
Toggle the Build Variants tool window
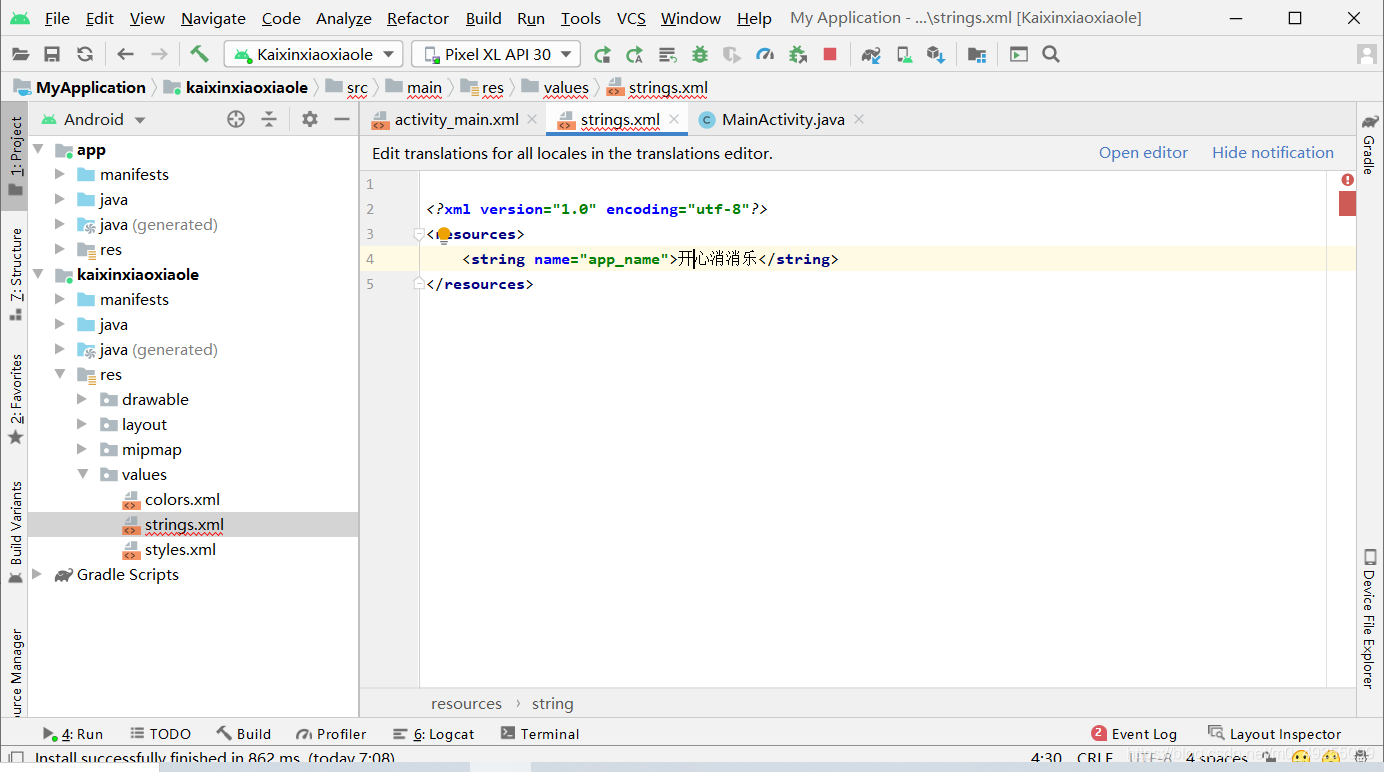coord(15,527)
